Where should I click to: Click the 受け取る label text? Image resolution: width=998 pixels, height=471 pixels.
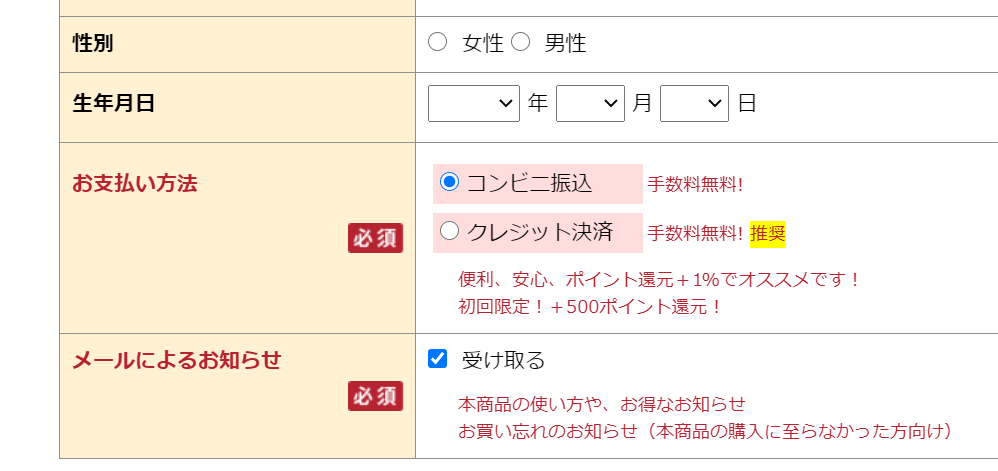tap(503, 360)
